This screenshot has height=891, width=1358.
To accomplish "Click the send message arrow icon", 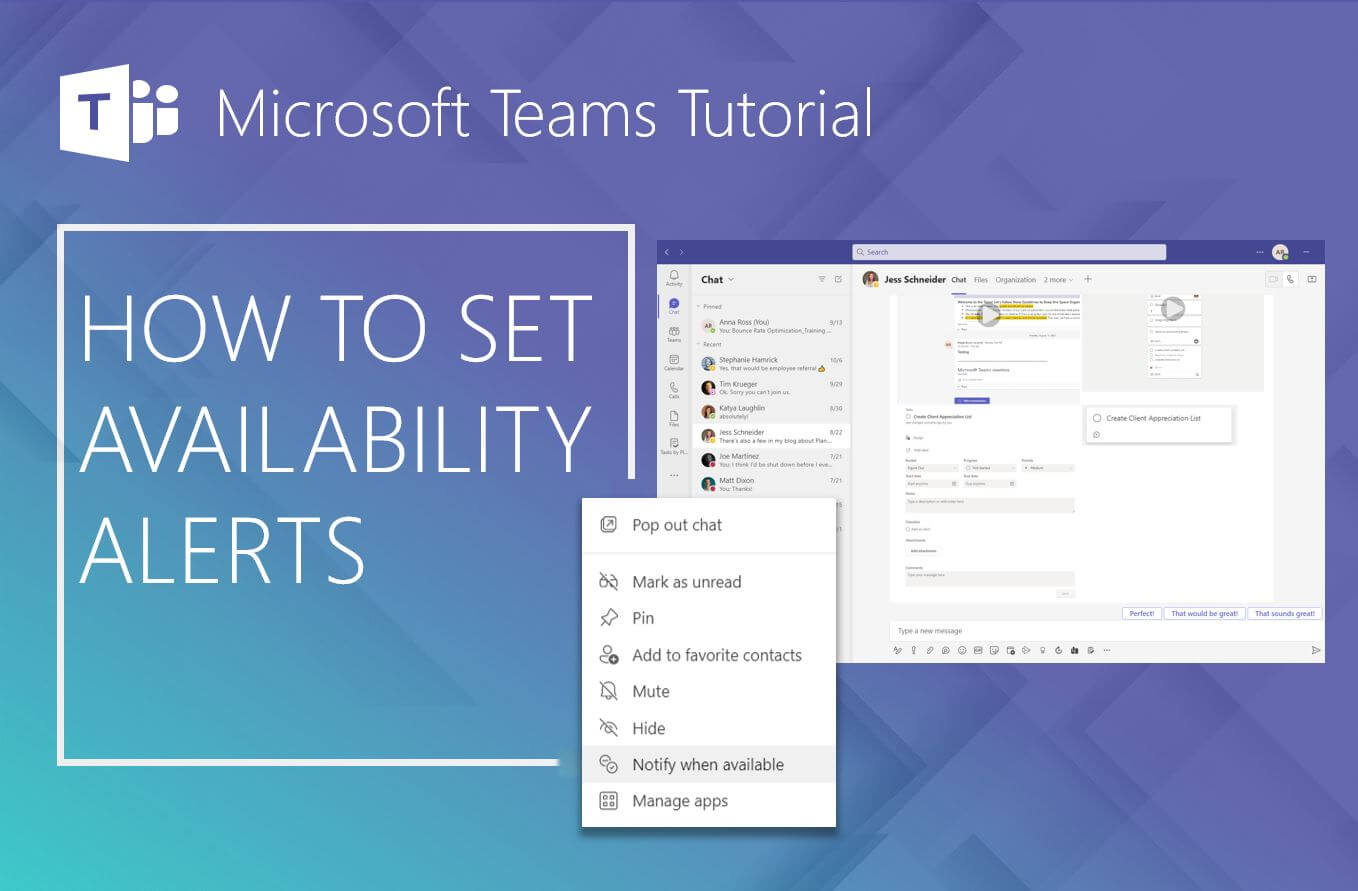I will 1315,650.
